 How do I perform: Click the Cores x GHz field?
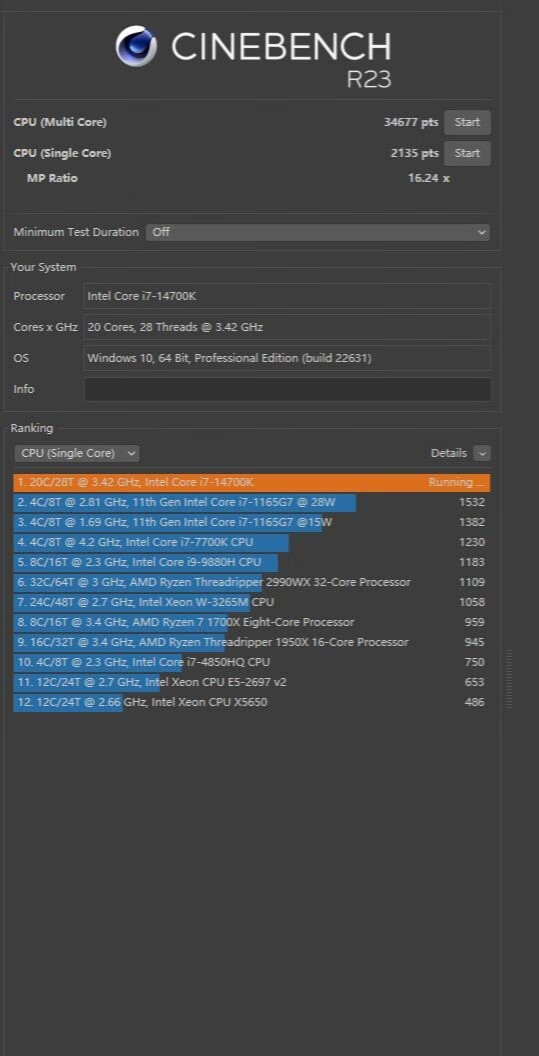287,327
